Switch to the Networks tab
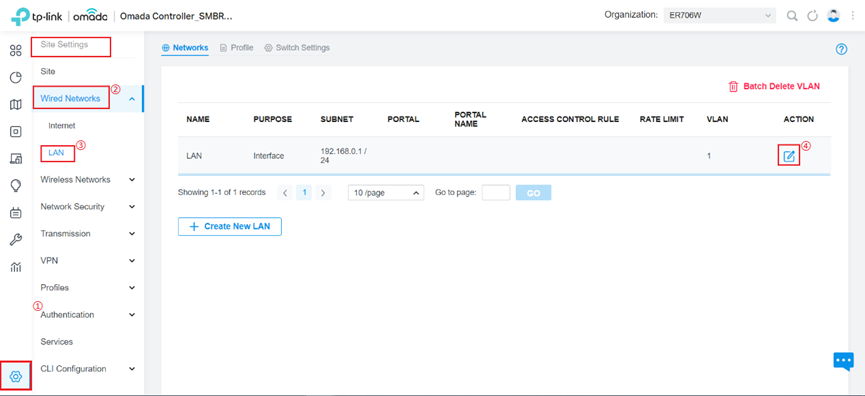The height and width of the screenshot is (396, 865). pos(185,48)
